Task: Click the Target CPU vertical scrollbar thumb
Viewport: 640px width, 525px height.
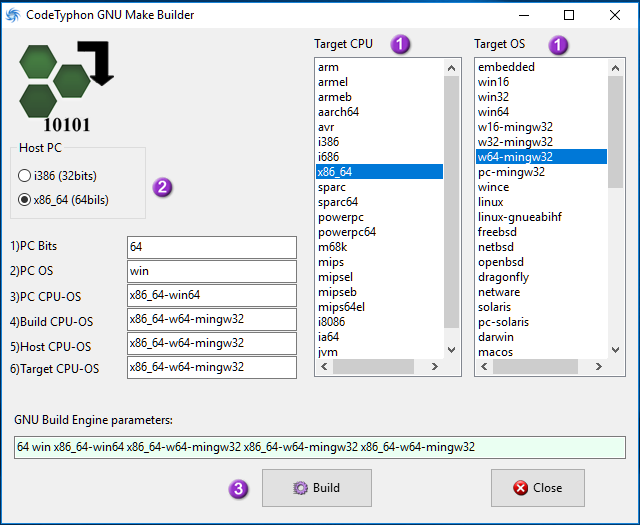Action: tap(451, 202)
